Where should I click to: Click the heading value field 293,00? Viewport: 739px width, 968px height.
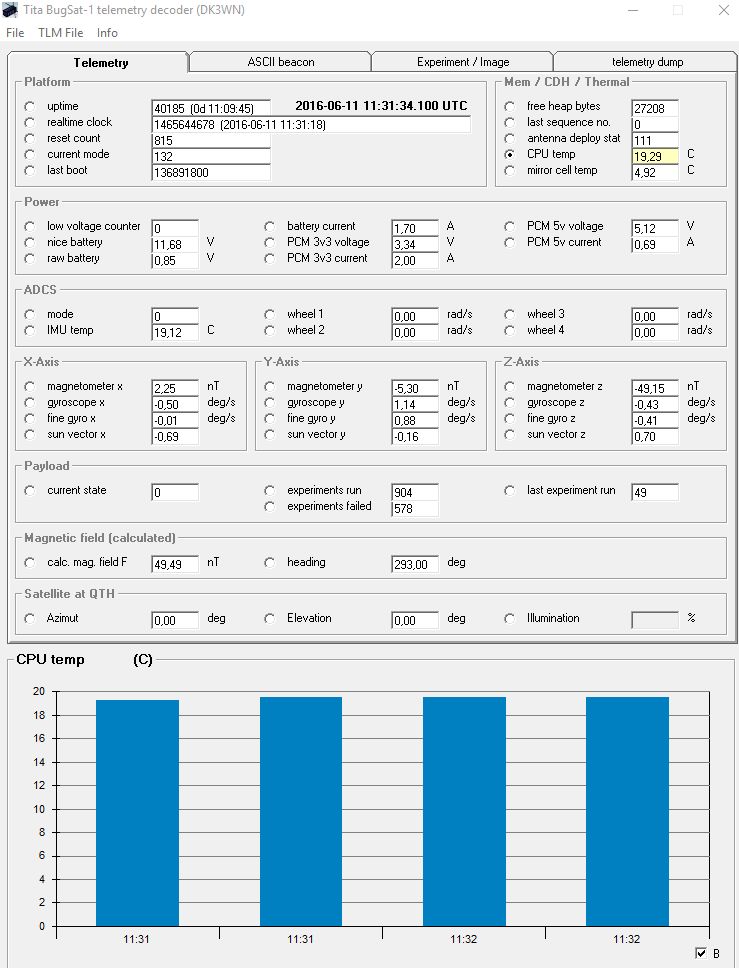click(x=415, y=564)
